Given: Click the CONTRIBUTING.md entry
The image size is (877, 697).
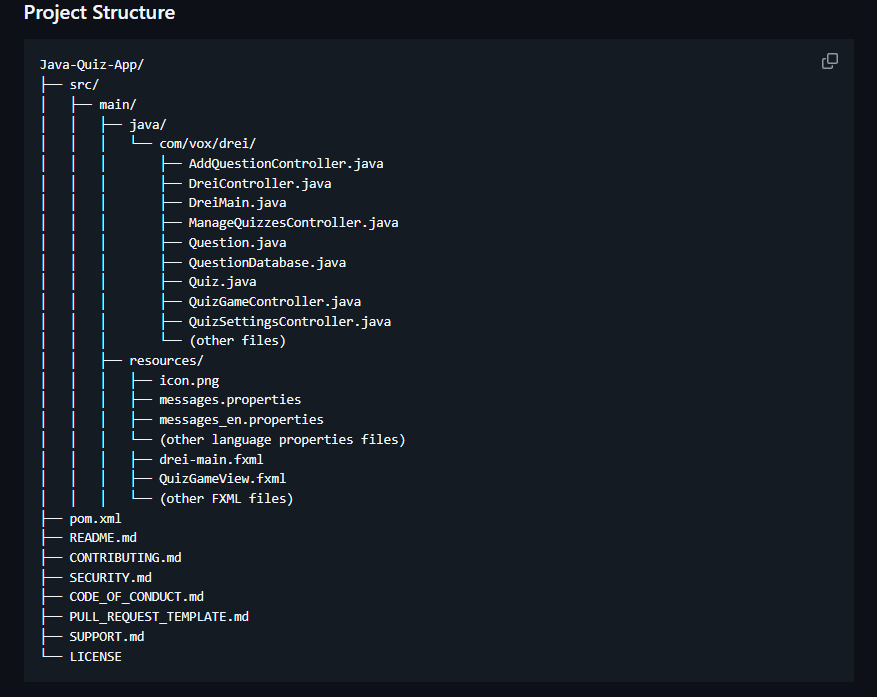Looking at the screenshot, I should [125, 557].
